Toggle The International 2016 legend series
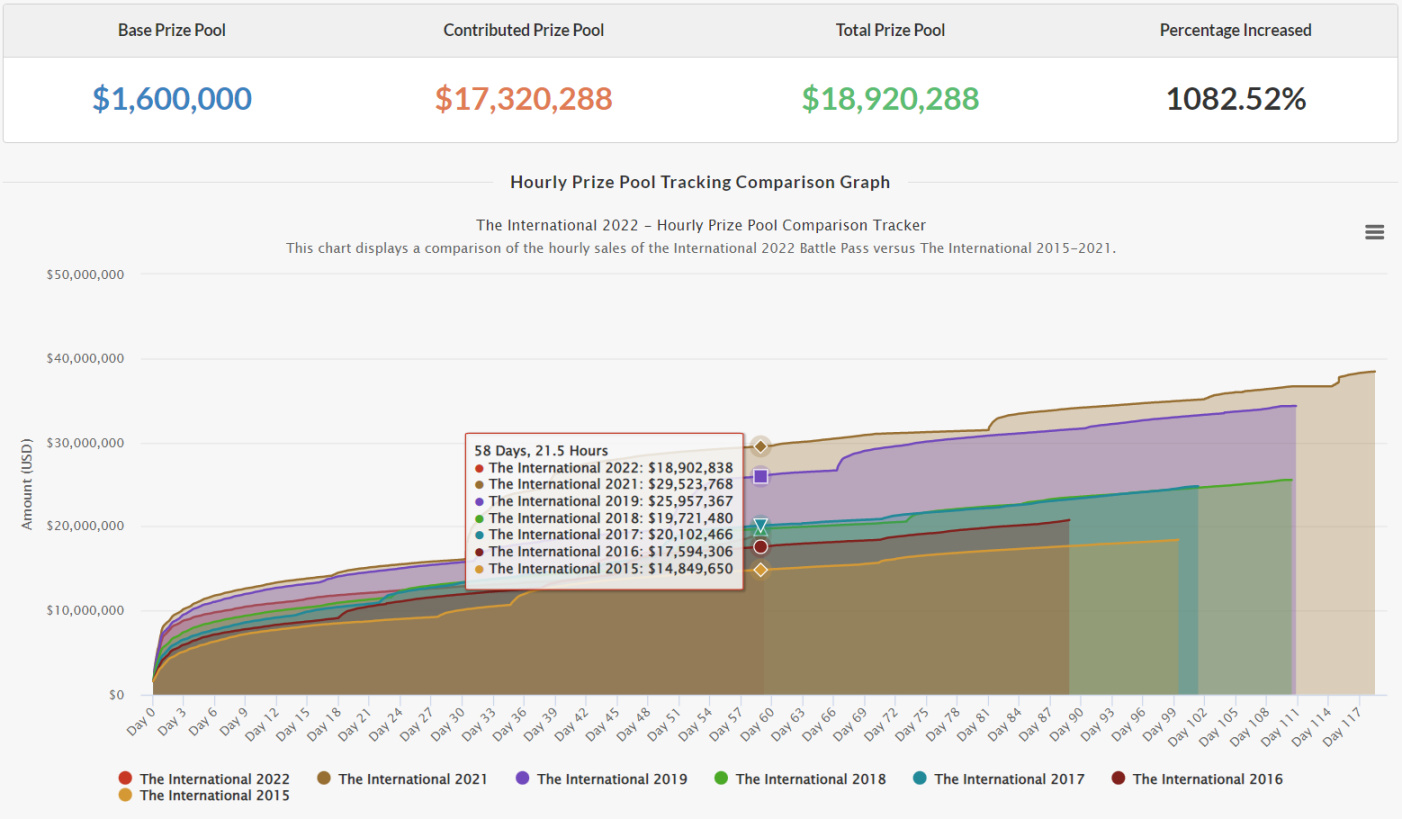The image size is (1402, 819). pyautogui.click(x=1197, y=779)
